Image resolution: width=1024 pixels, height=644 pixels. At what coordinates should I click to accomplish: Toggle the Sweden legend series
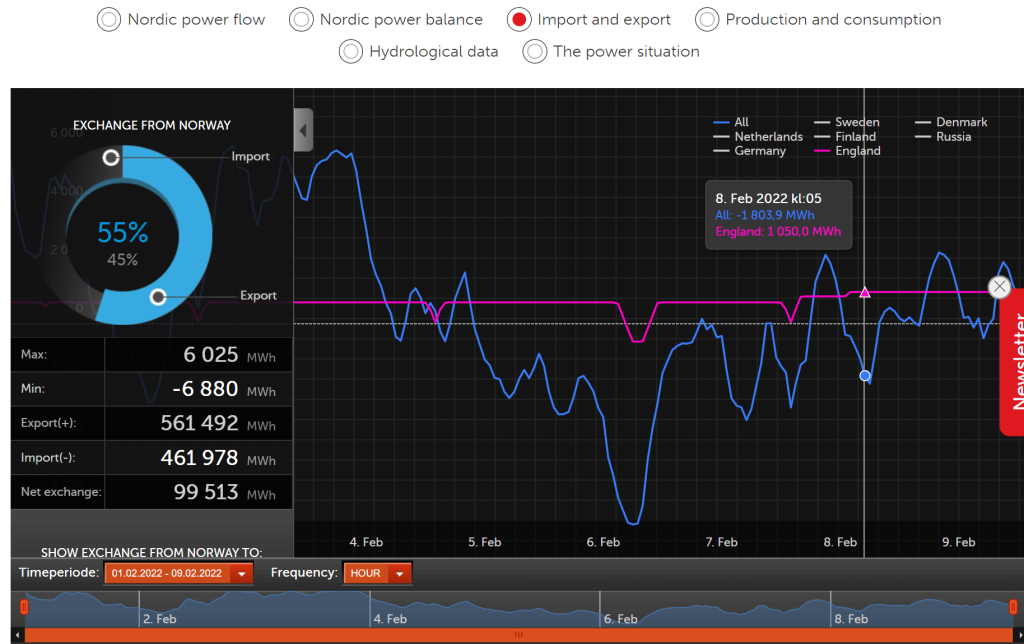pos(847,122)
